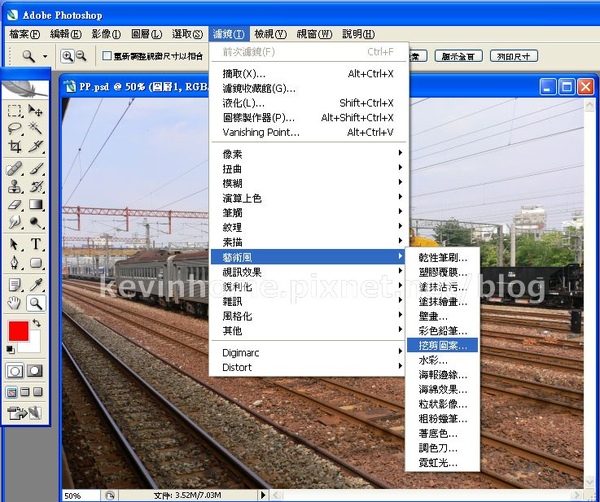This screenshot has height=502, width=600.
Task: Select the Clone Stamp tool
Action: pyautogui.click(x=15, y=187)
